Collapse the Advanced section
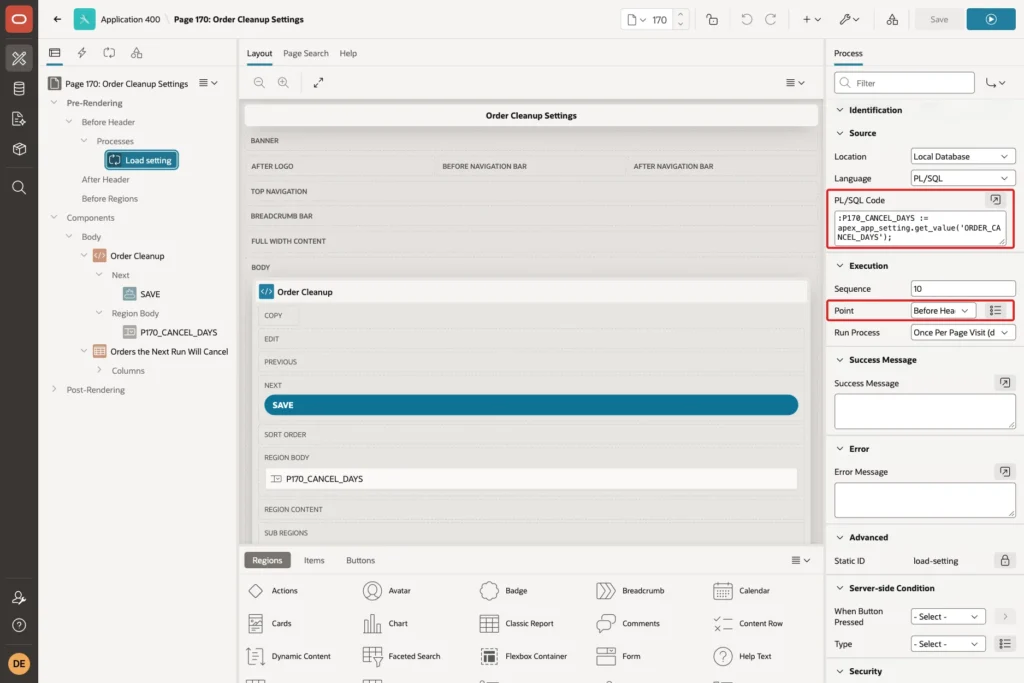1024x683 pixels. (840, 537)
